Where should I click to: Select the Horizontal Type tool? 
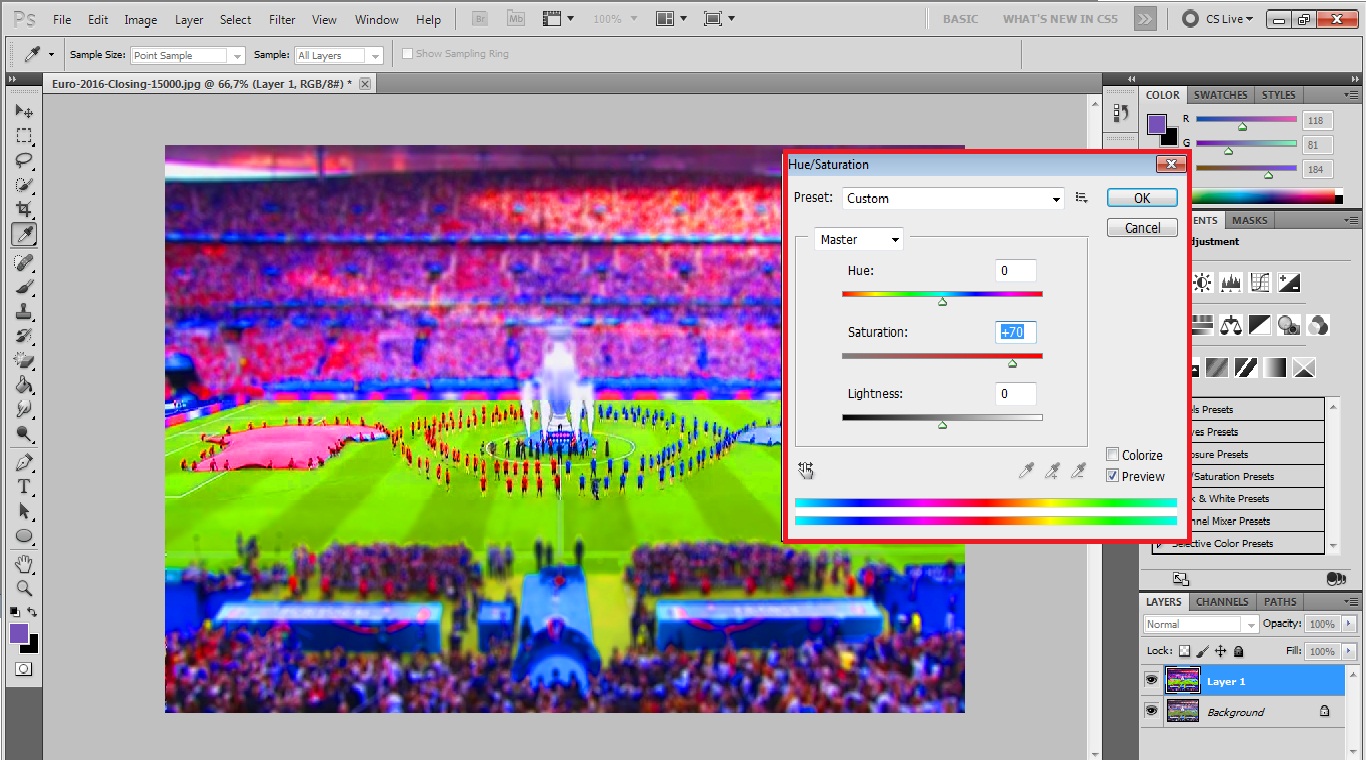click(x=24, y=487)
